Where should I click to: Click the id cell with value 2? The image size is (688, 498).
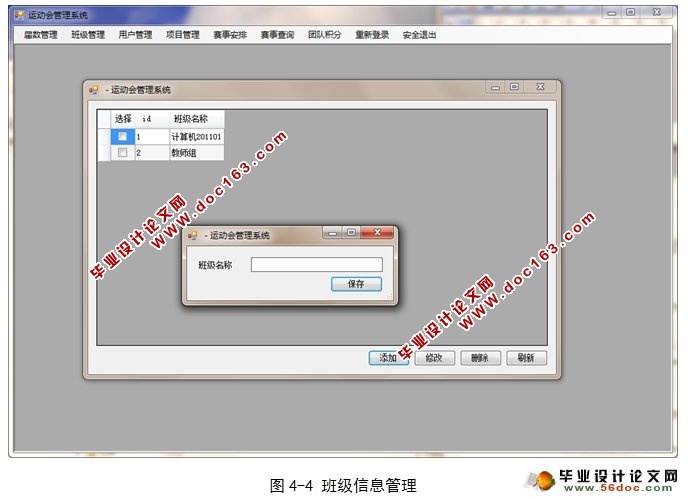(x=152, y=152)
